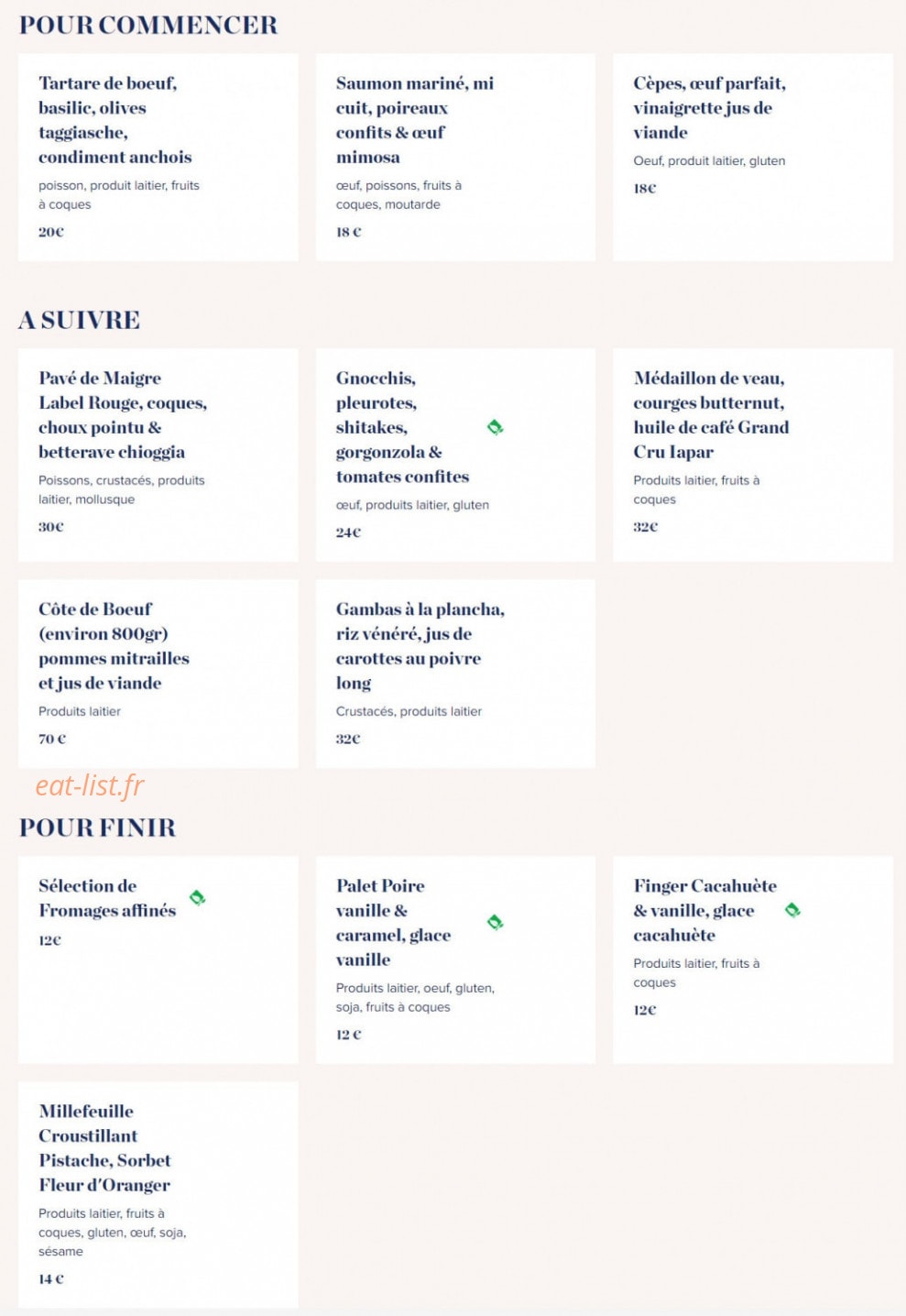This screenshot has width=906, height=1316.
Task: Open the Gambas à la plancha card
Action: click(455, 674)
